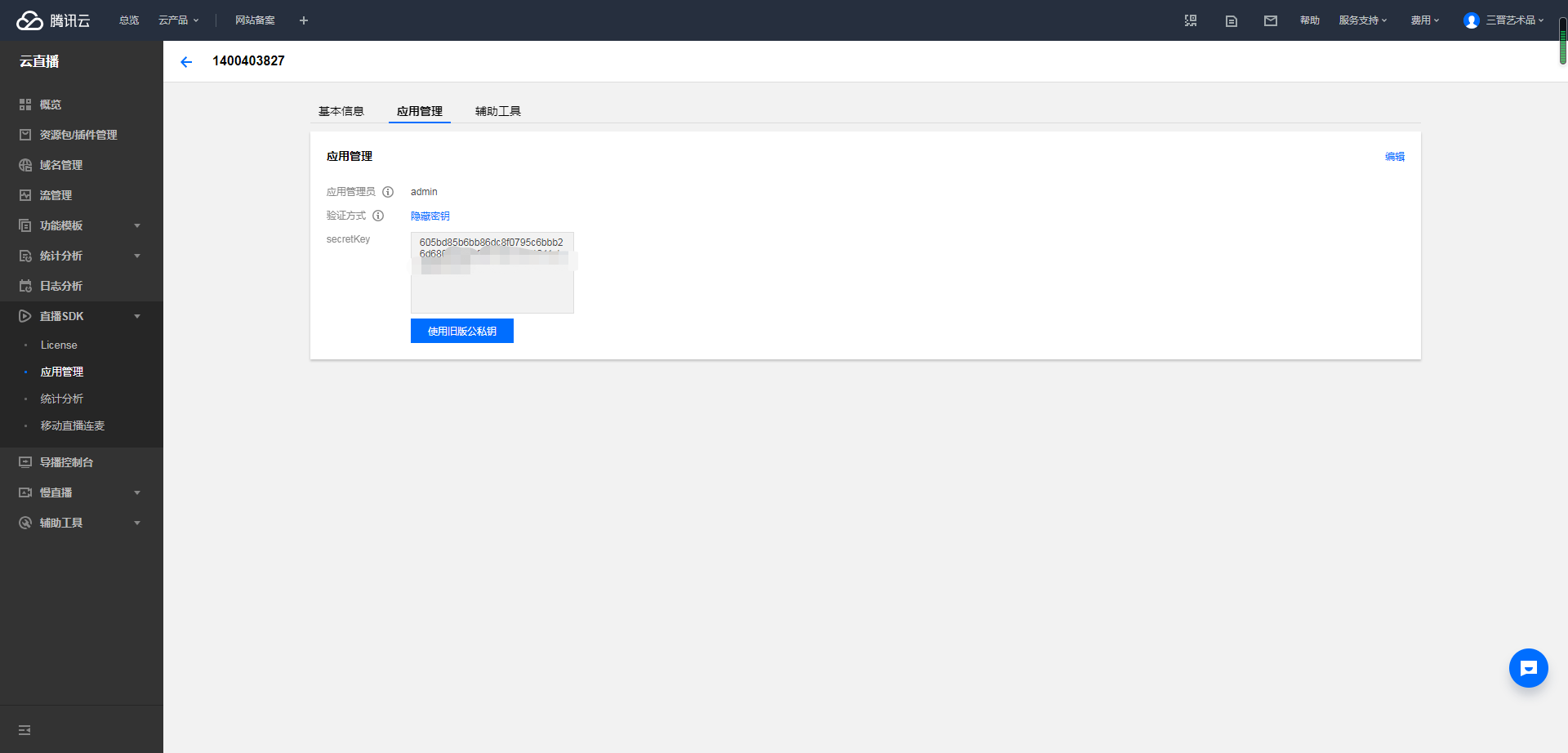Click the 概览 overview grid icon

[25, 105]
